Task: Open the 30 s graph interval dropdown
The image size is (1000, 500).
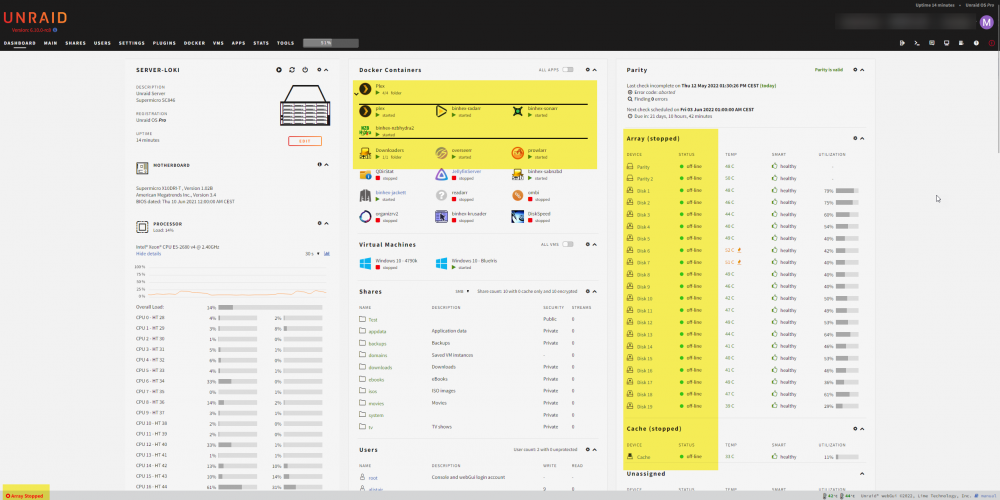Action: (312, 253)
